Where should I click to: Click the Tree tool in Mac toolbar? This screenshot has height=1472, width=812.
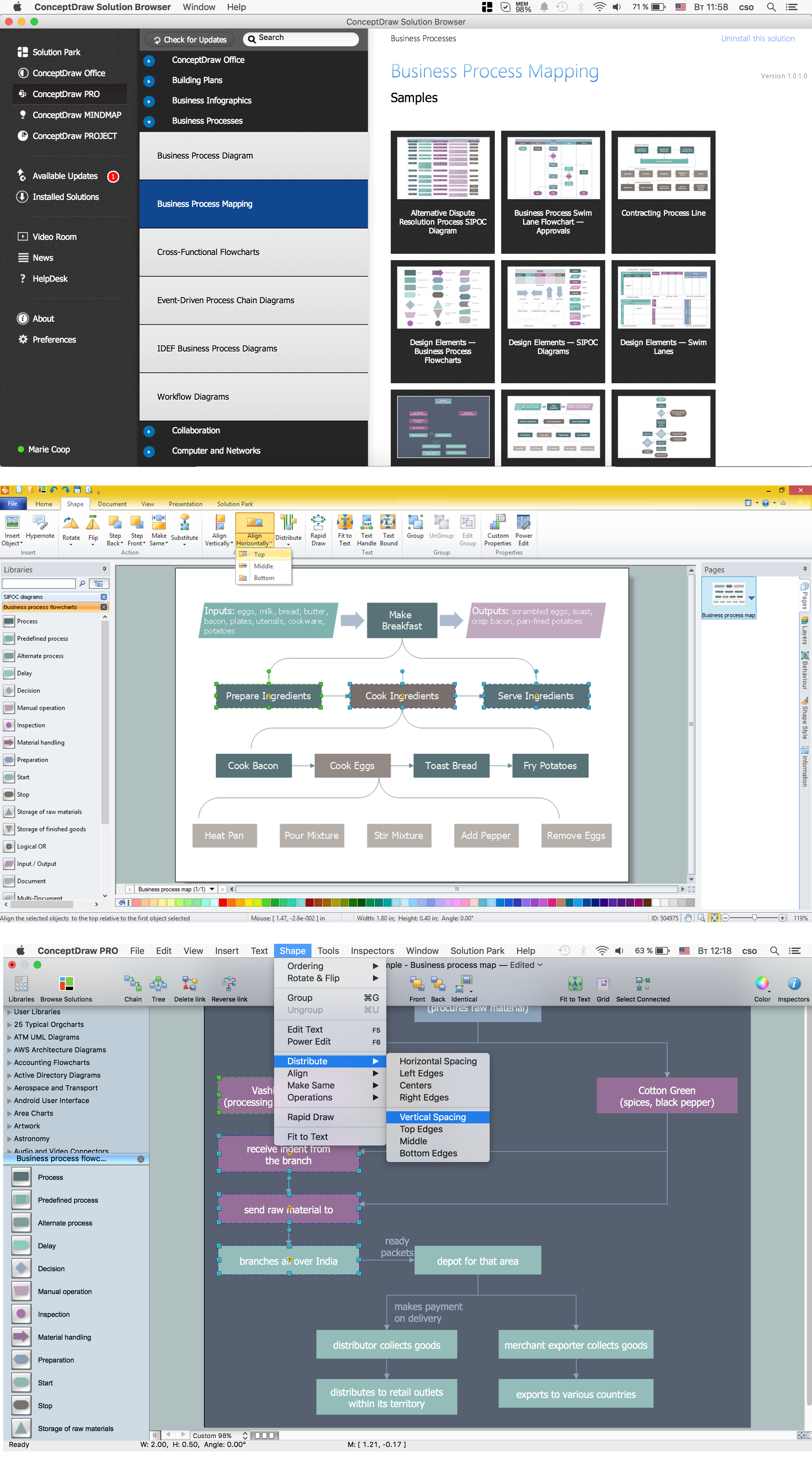[x=158, y=989]
